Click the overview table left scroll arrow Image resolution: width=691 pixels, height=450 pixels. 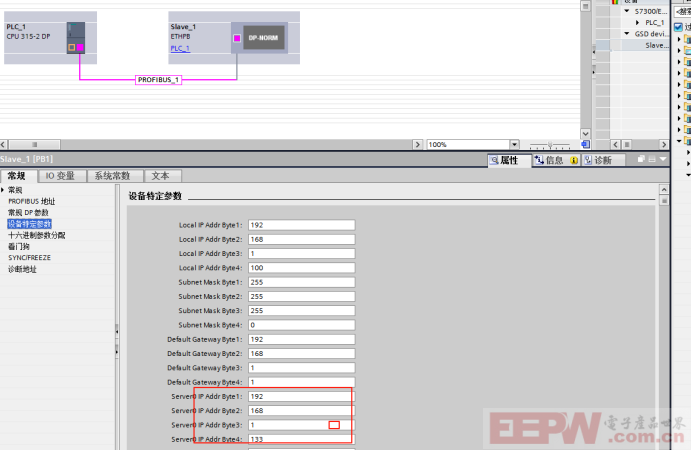616,144
